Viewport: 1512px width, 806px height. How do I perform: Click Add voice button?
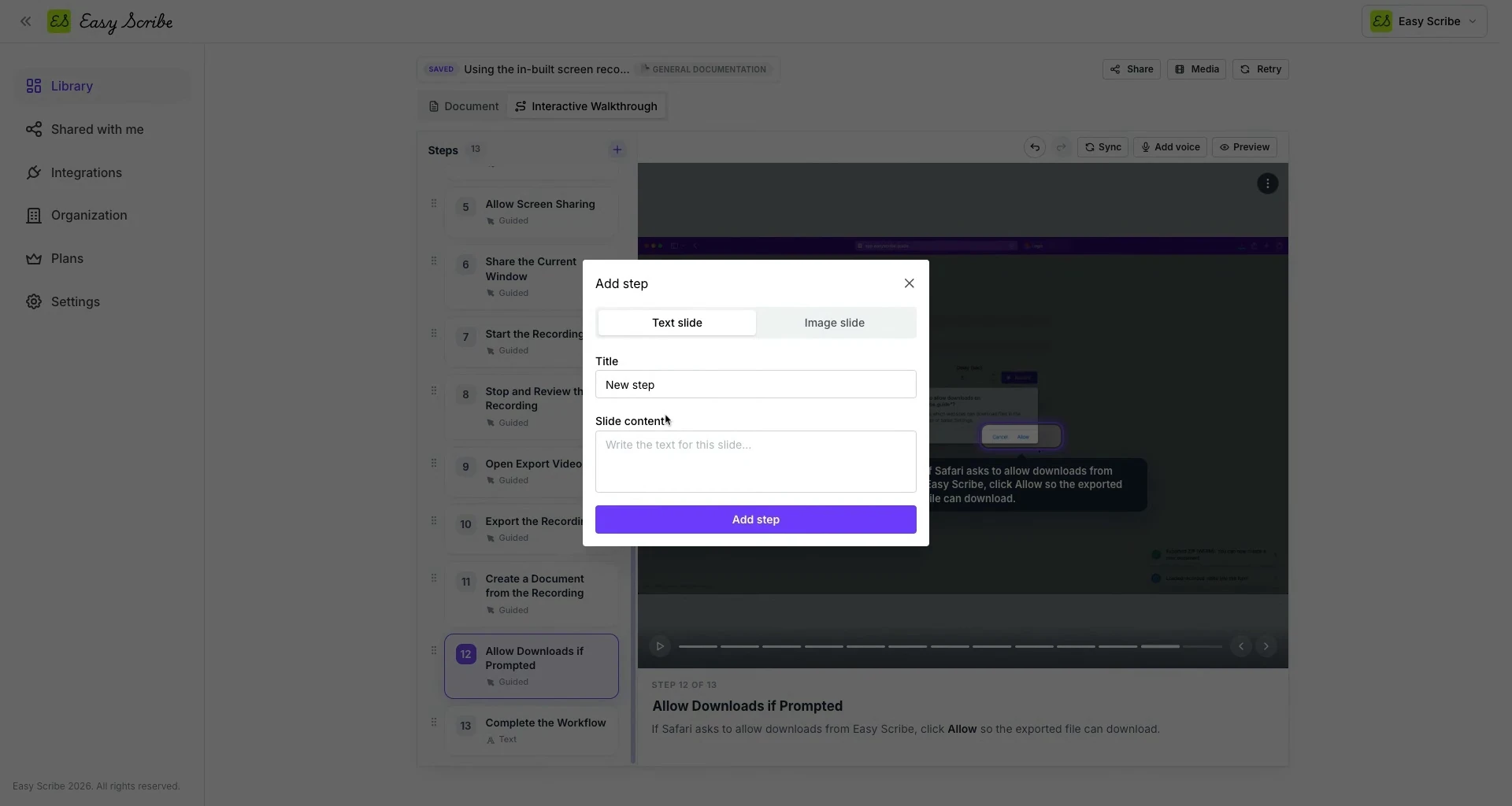(1169, 147)
